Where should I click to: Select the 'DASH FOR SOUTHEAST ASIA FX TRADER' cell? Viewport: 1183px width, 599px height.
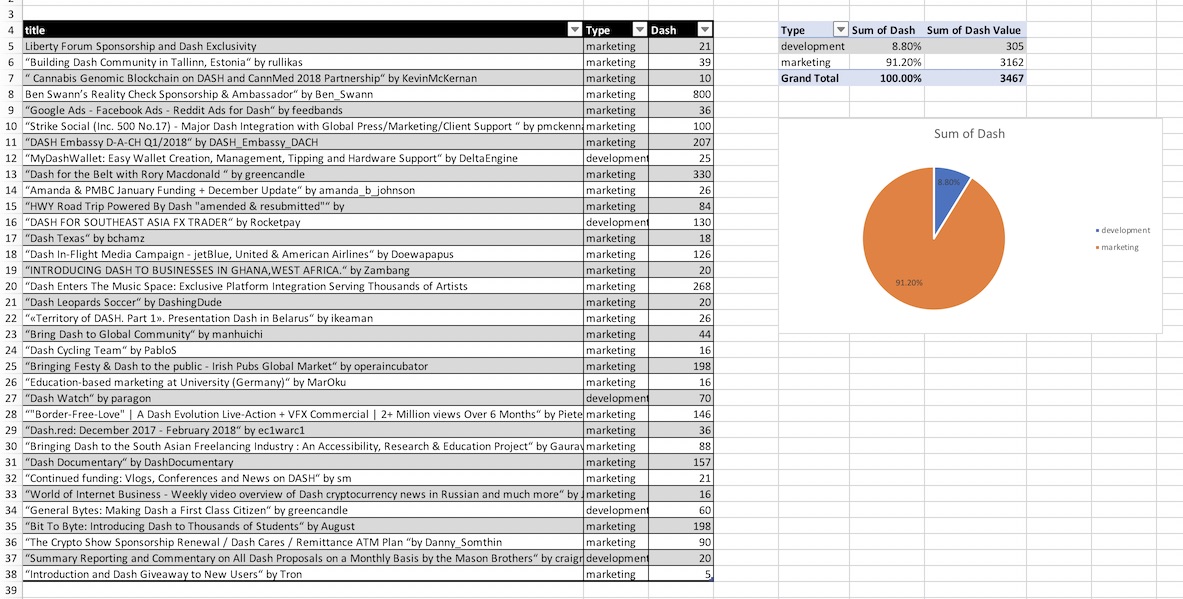(x=303, y=223)
